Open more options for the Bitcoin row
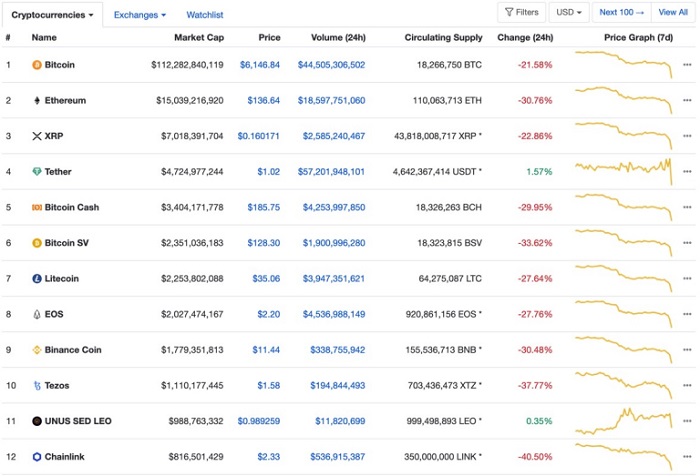700x476 pixels. (x=686, y=65)
